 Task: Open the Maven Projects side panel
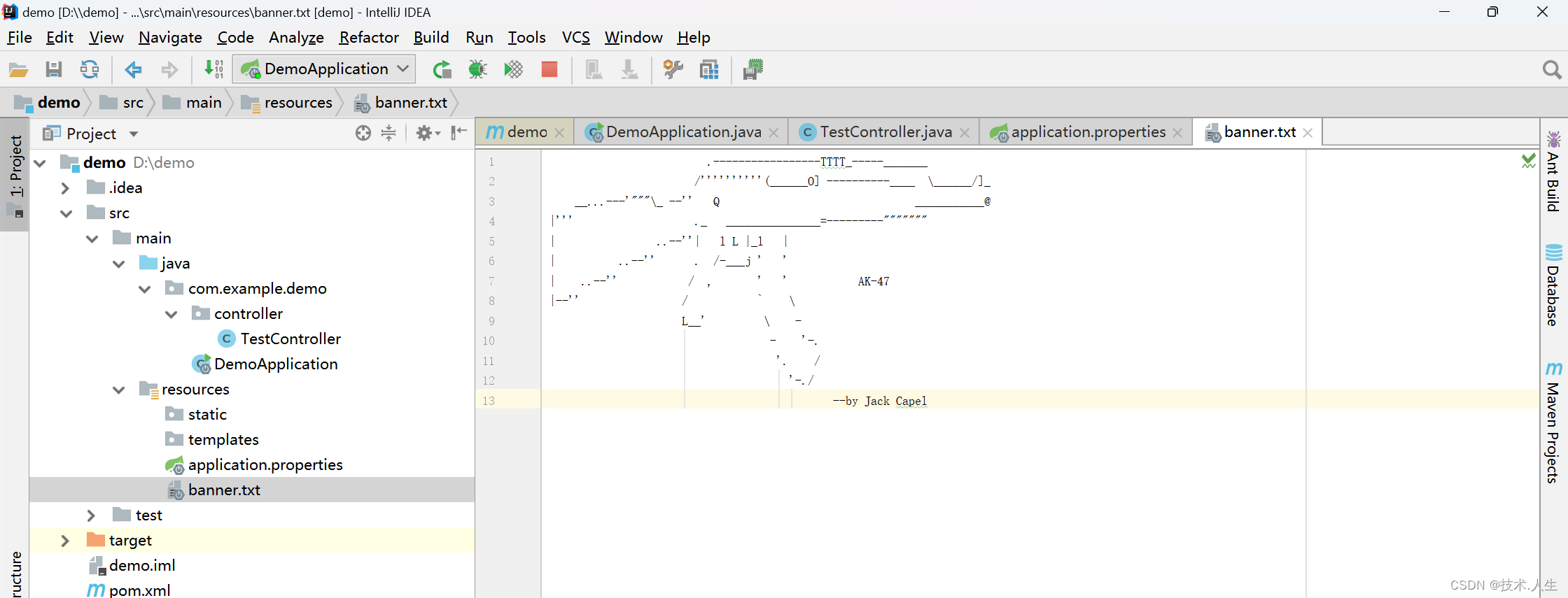1553,422
